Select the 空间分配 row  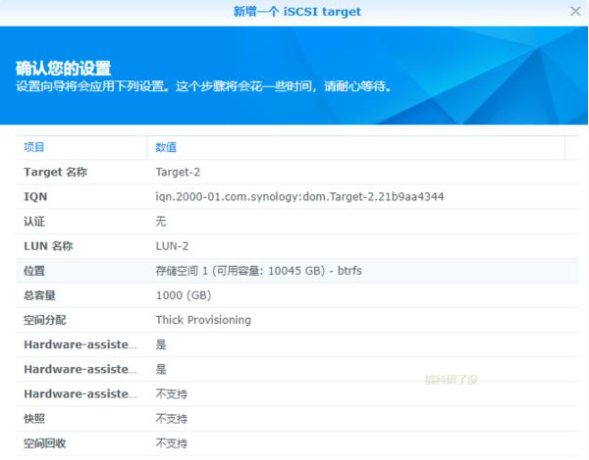297,320
